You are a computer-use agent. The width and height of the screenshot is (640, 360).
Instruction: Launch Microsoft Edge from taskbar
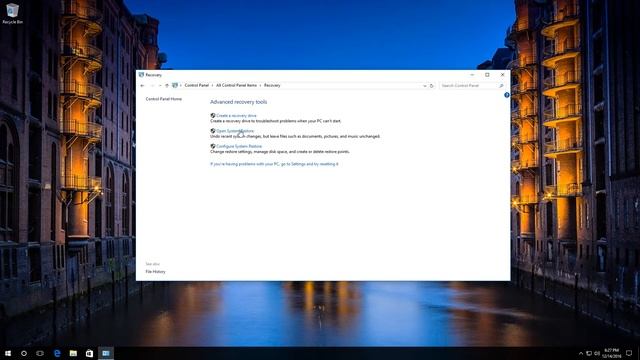tap(57, 353)
